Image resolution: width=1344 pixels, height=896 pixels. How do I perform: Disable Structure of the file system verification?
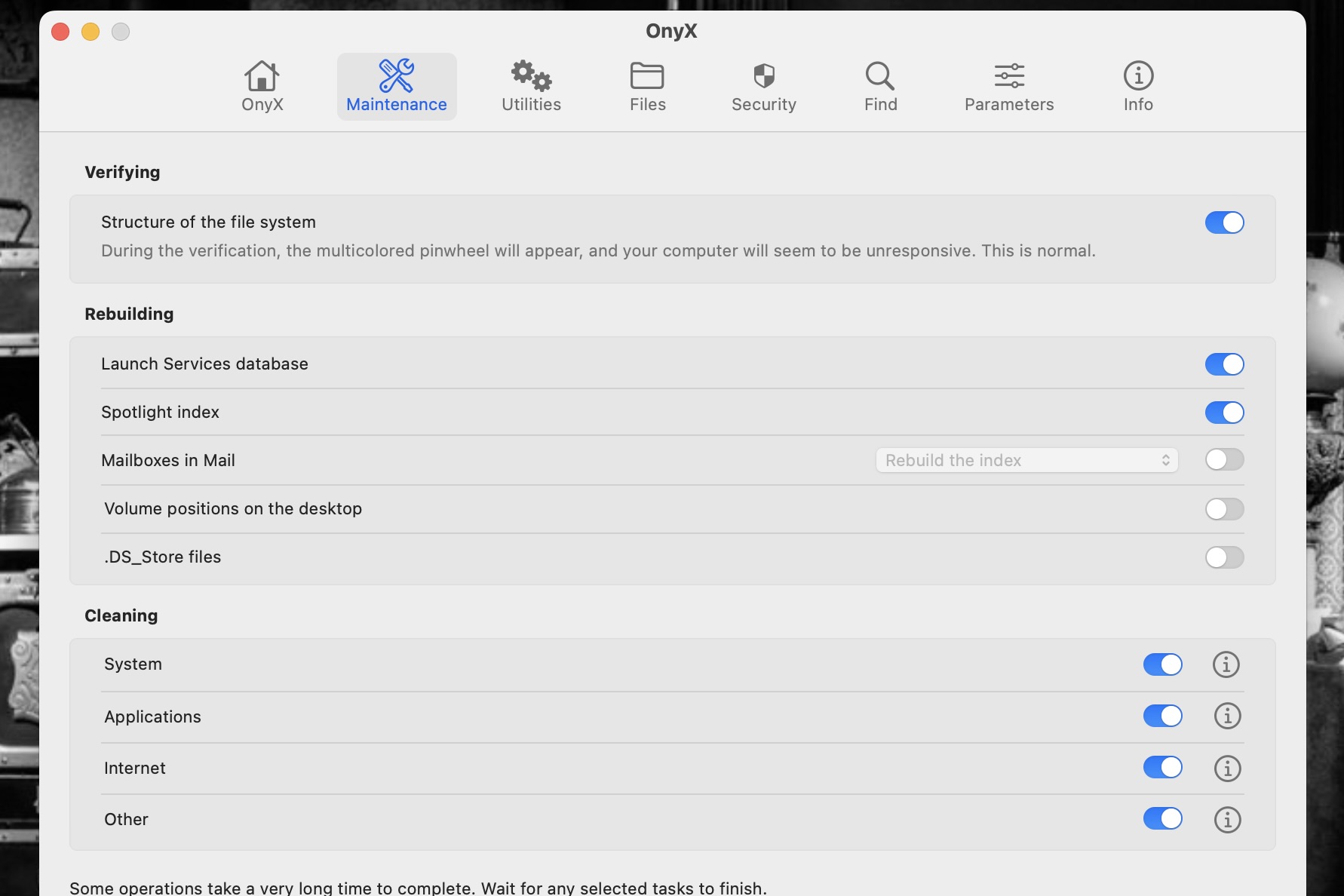click(1224, 222)
